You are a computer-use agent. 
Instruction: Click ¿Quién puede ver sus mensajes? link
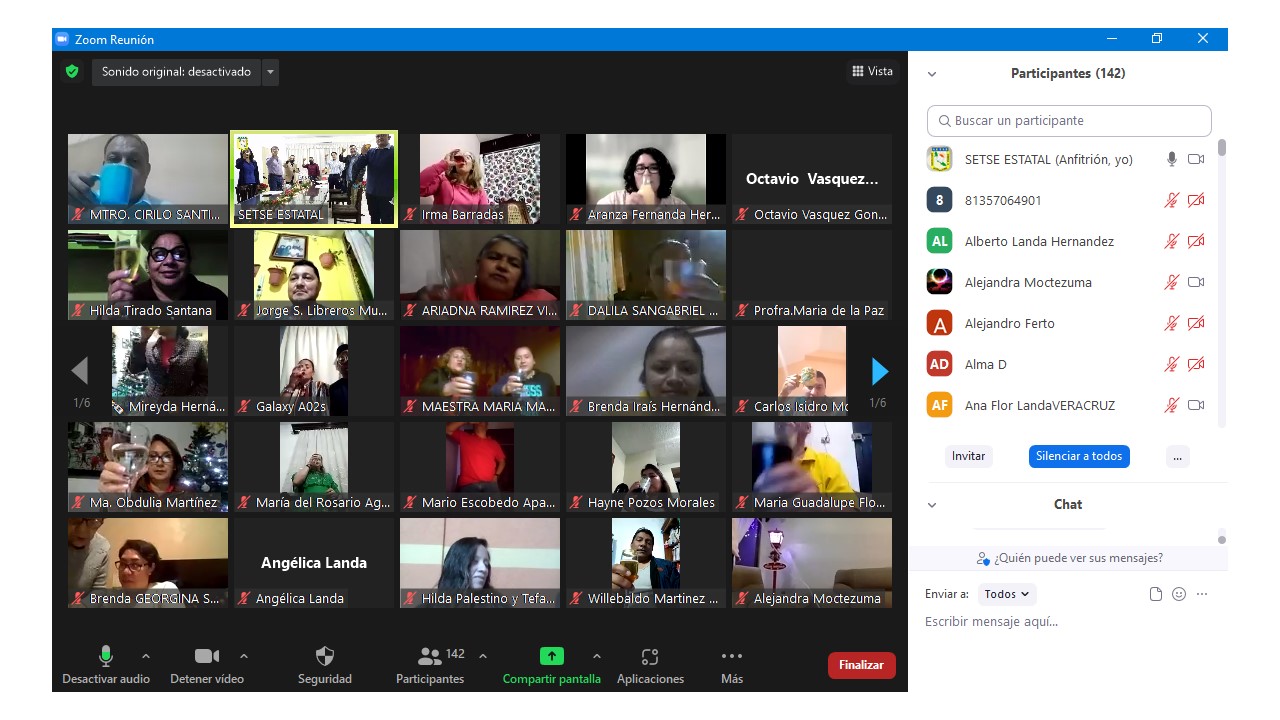[x=1070, y=558]
